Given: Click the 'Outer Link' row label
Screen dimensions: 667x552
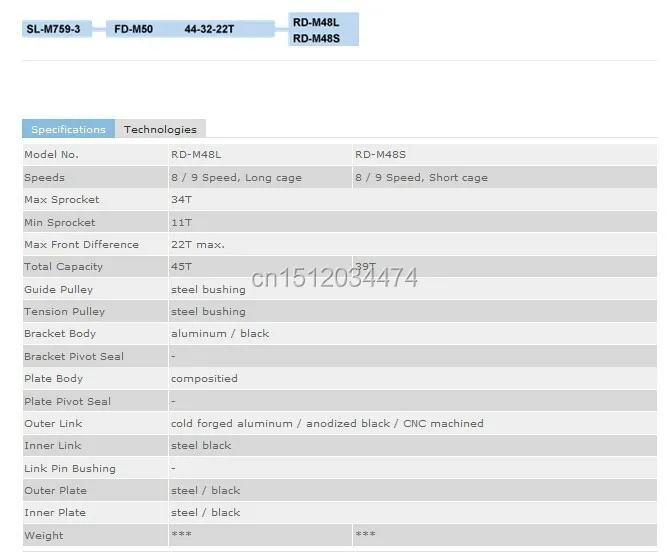Looking at the screenshot, I should 53,424.
